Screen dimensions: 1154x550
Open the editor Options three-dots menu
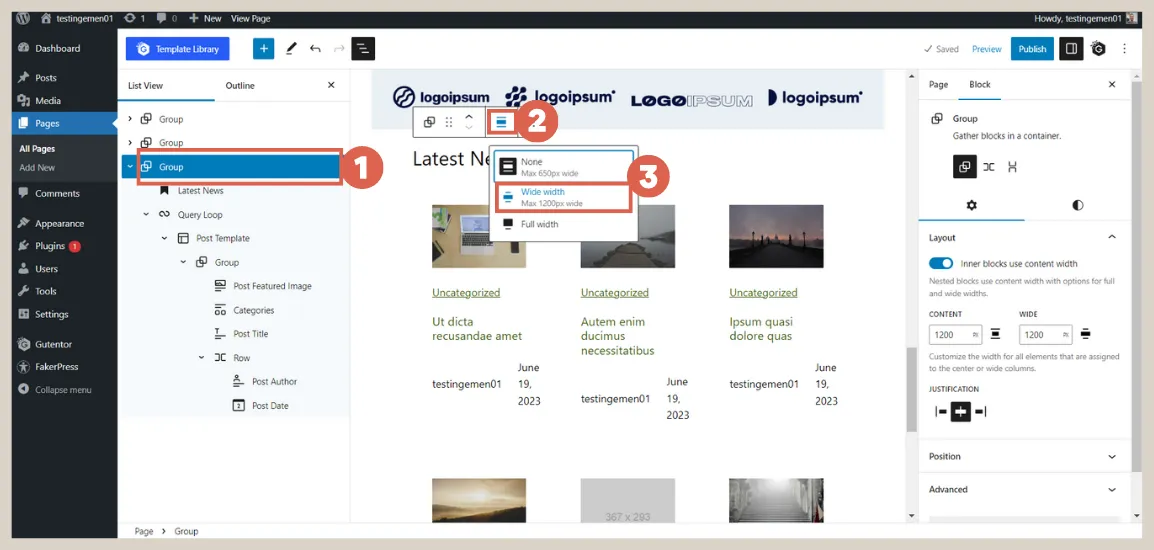point(1125,49)
